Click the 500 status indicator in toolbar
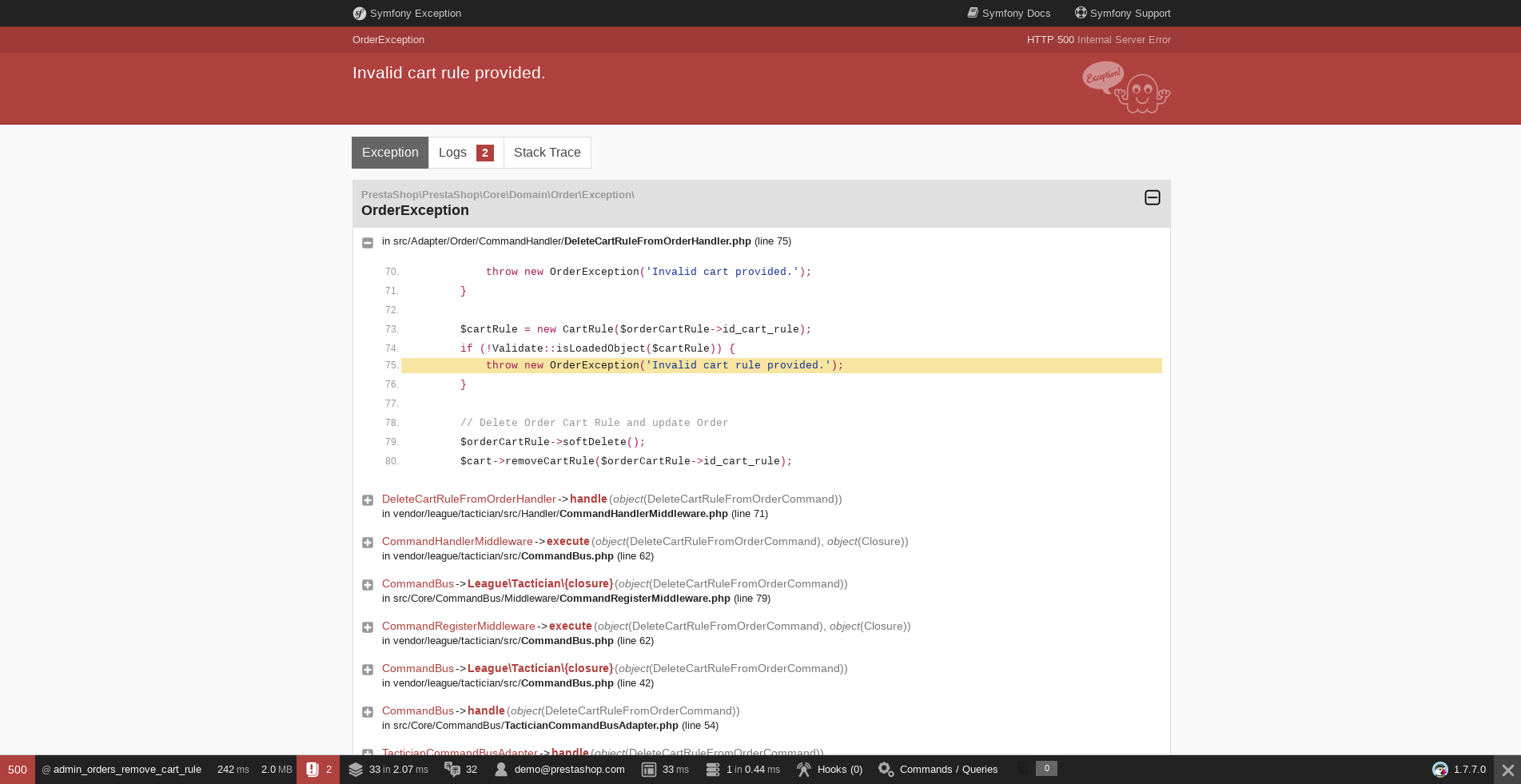Viewport: 1521px width, 784px height. click(x=16, y=769)
